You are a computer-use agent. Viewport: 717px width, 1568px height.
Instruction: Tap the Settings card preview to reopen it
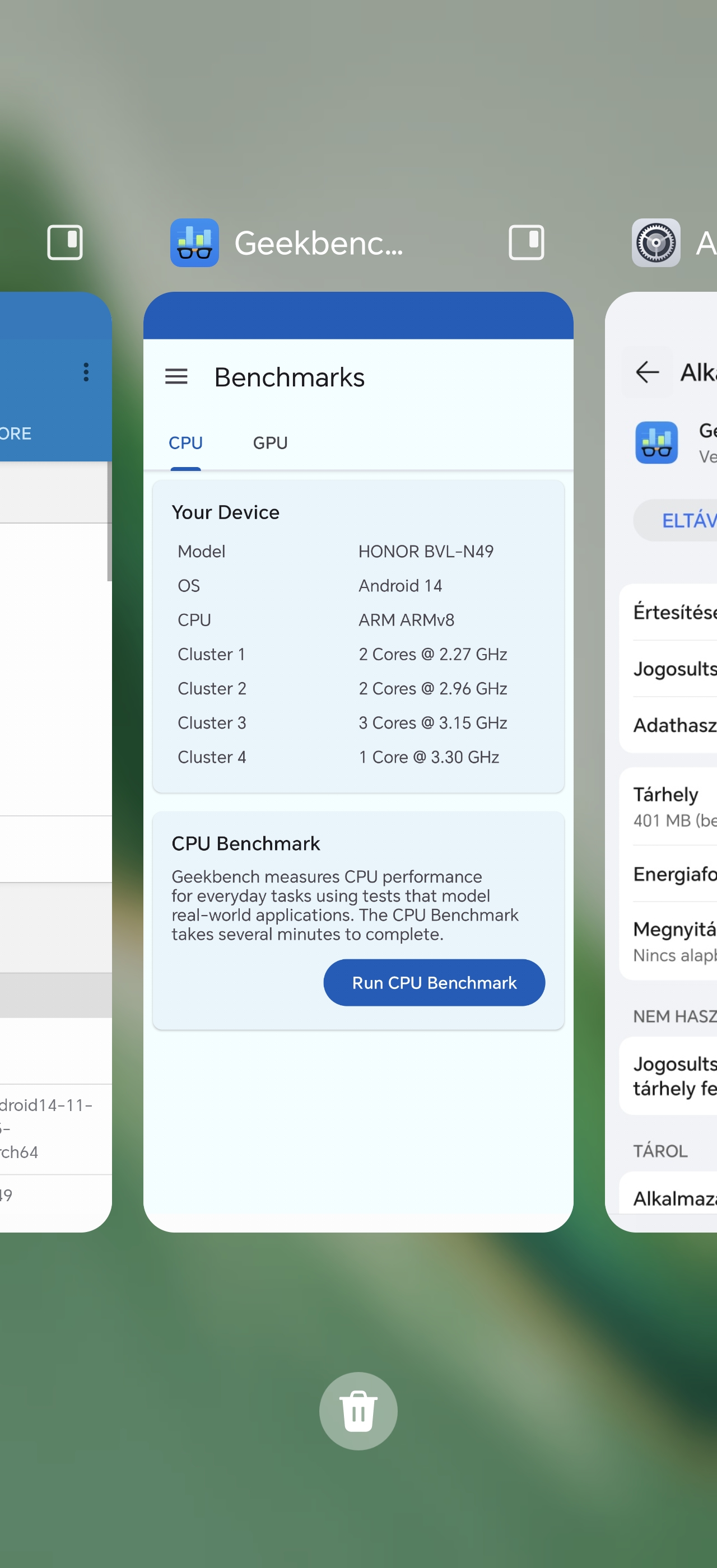point(661,761)
